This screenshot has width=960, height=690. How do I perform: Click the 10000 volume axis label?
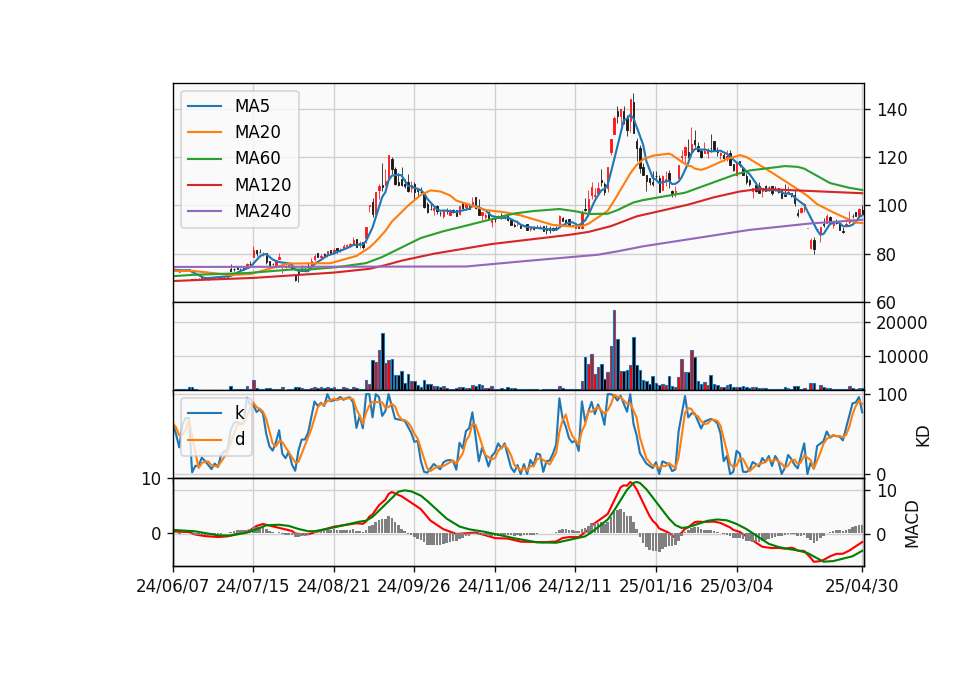coord(902,357)
